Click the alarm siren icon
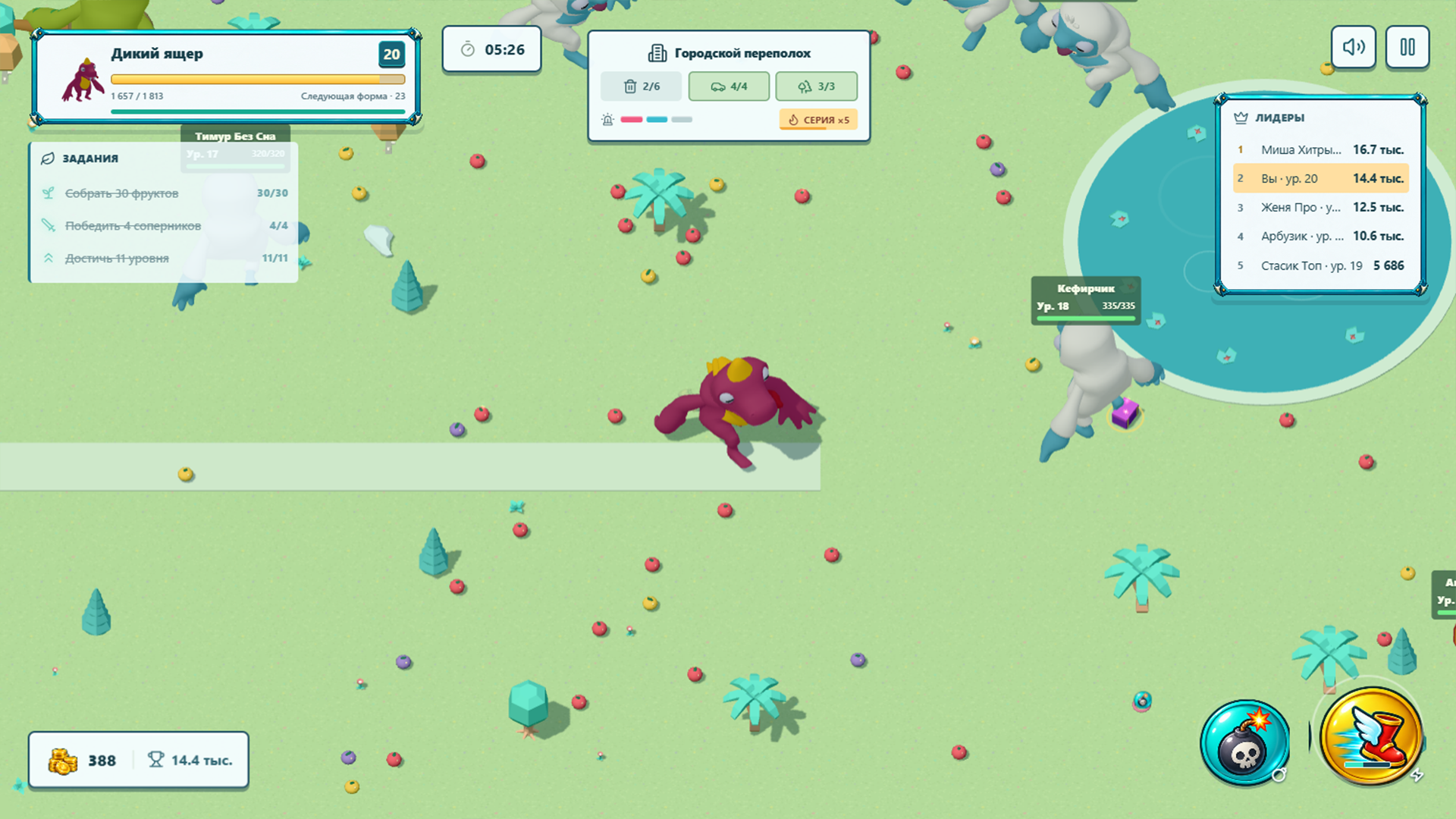Image resolution: width=1456 pixels, height=819 pixels. 607,120
